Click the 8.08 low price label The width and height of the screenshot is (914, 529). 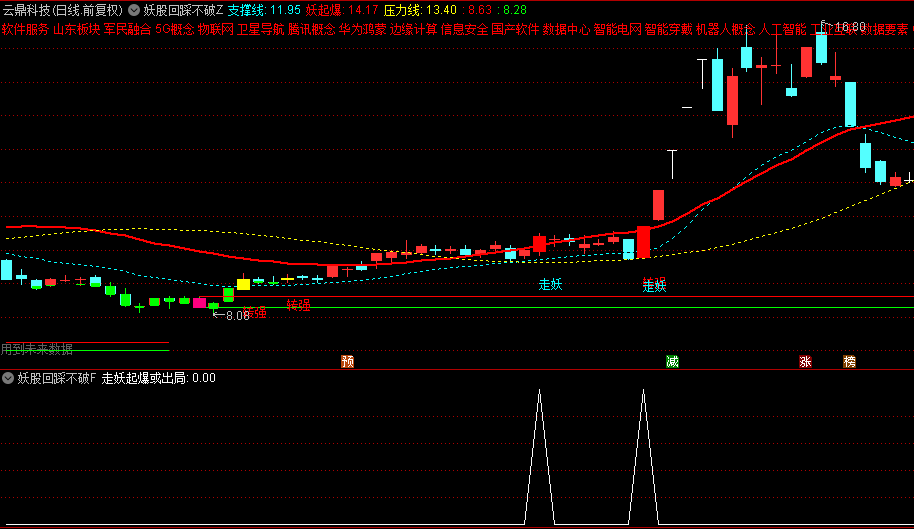coord(238,316)
